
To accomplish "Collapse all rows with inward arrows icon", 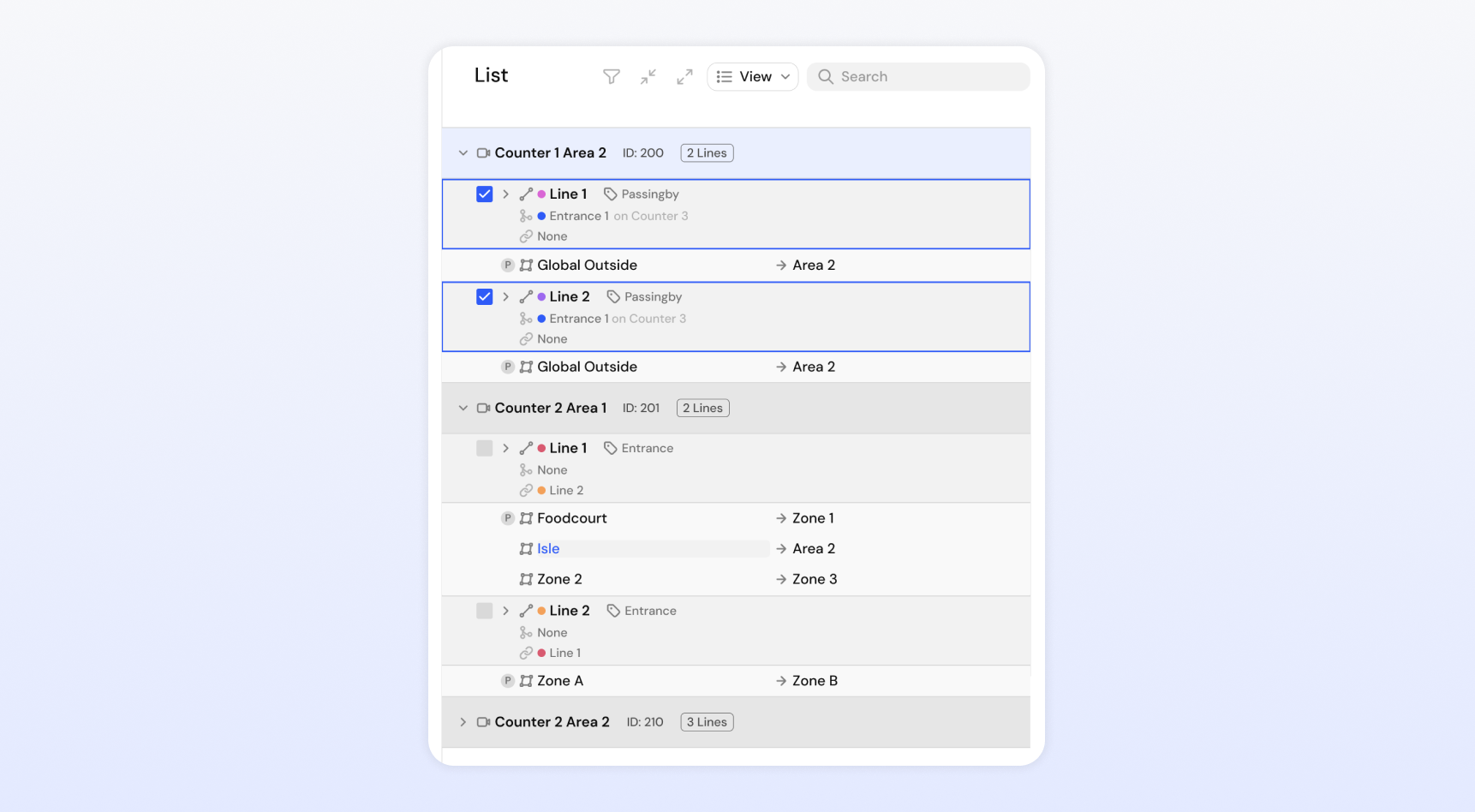I will point(648,77).
